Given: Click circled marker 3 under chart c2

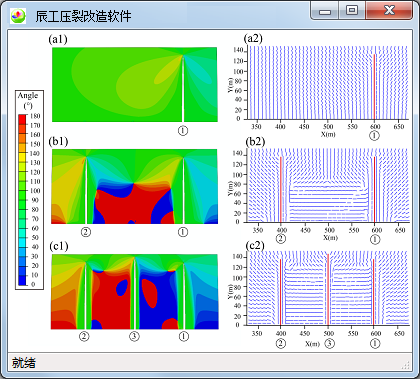Looking at the screenshot, I should pyautogui.click(x=330, y=343).
